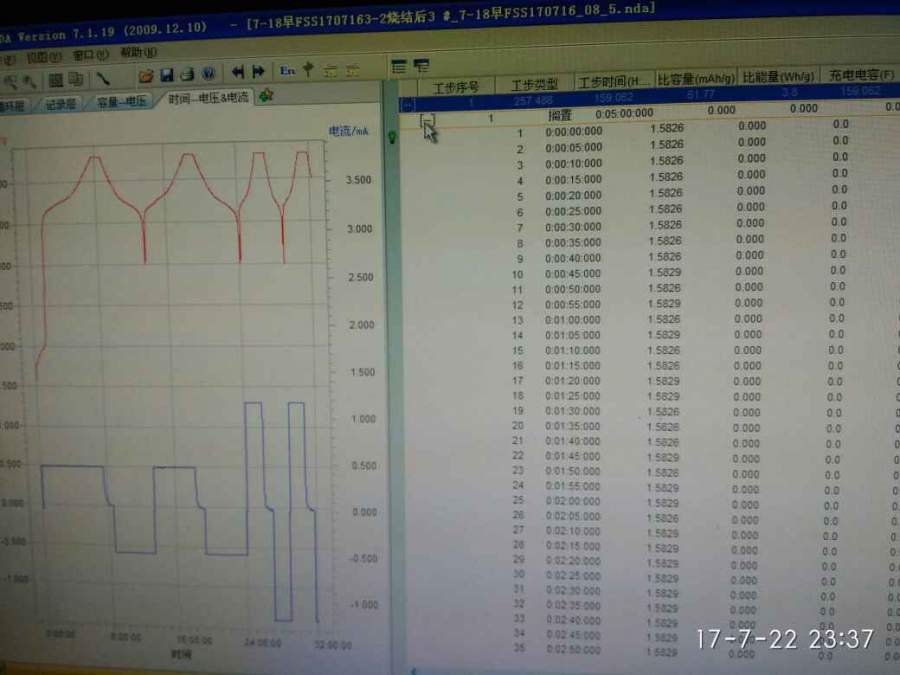Click the red voltage curve's first peak
The height and width of the screenshot is (675, 900).
coord(94,157)
